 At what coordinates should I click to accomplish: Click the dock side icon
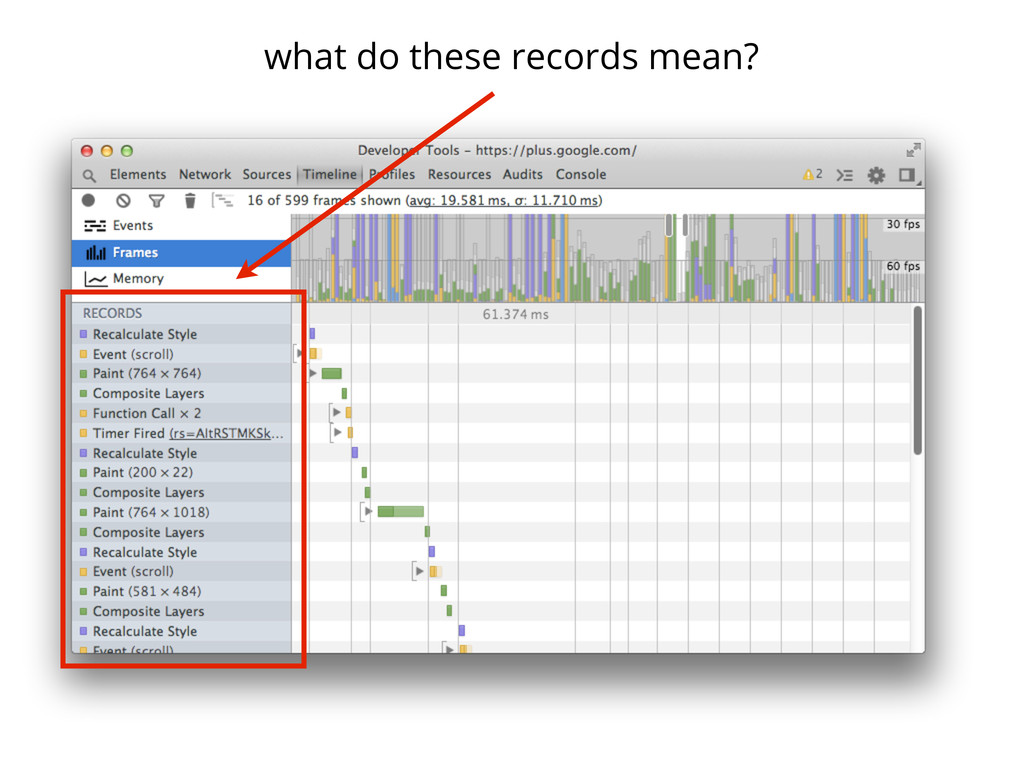[x=906, y=175]
